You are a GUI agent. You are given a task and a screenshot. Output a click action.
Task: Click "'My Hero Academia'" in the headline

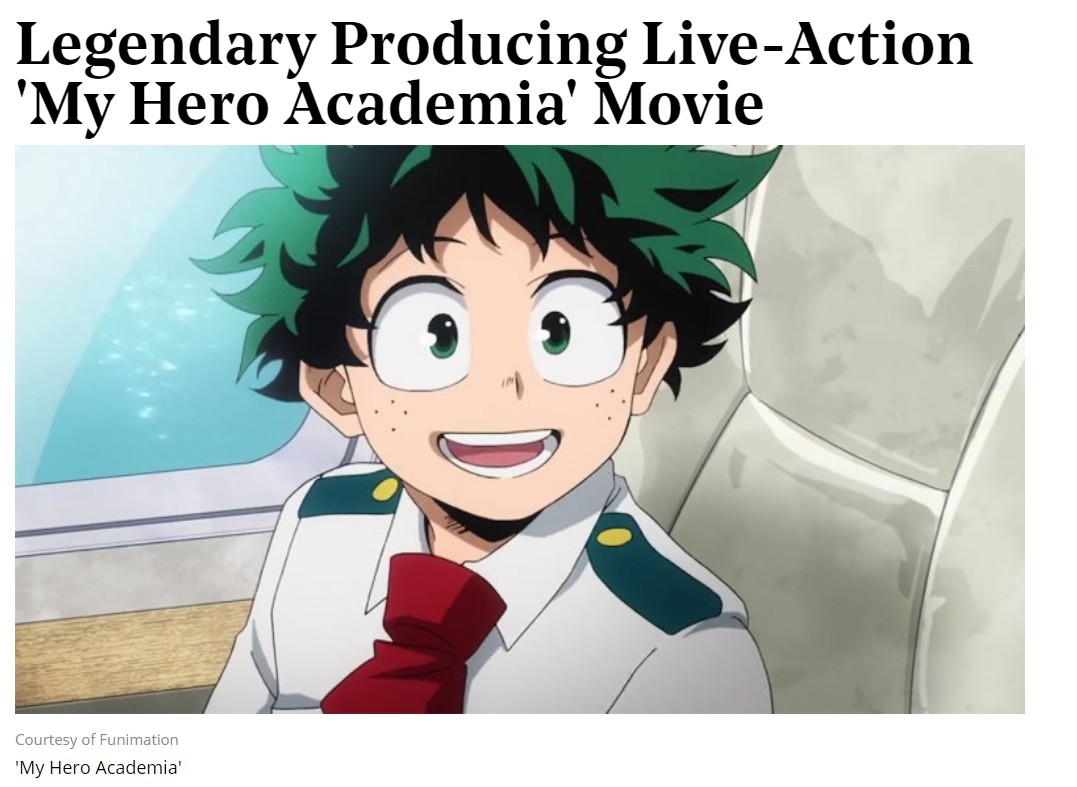pos(299,105)
